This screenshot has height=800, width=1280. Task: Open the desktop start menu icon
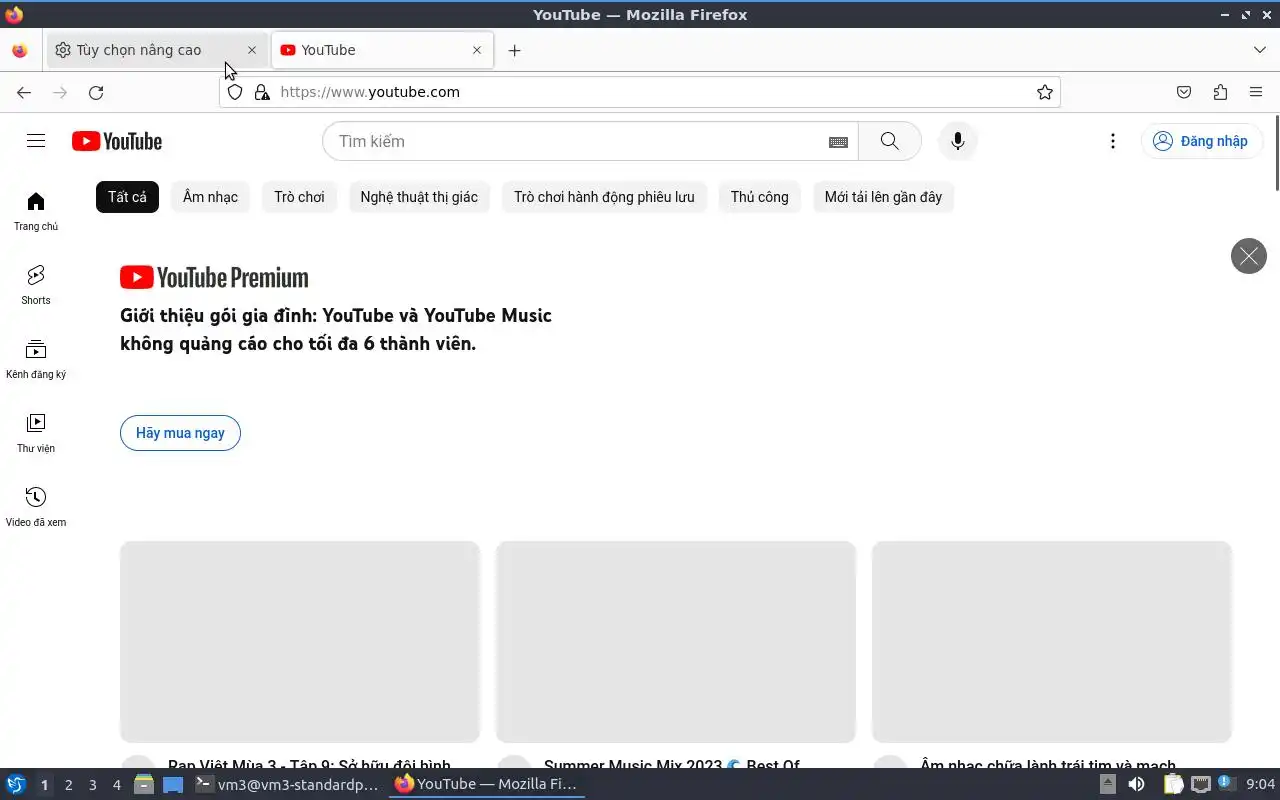15,784
